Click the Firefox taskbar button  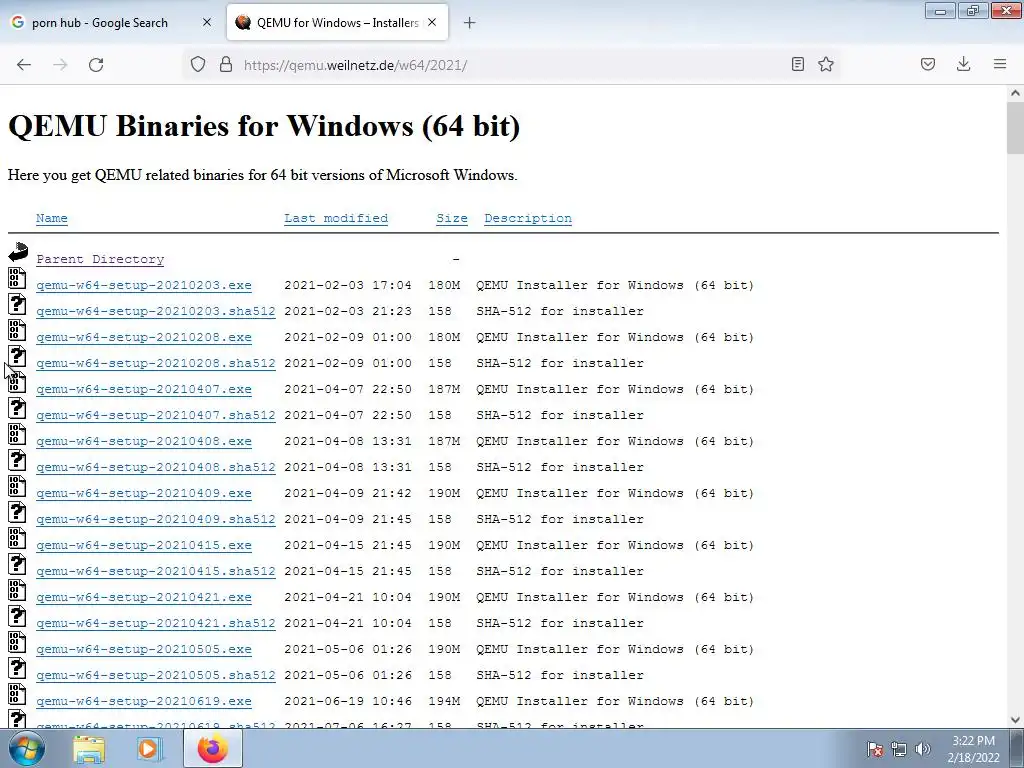click(x=212, y=748)
